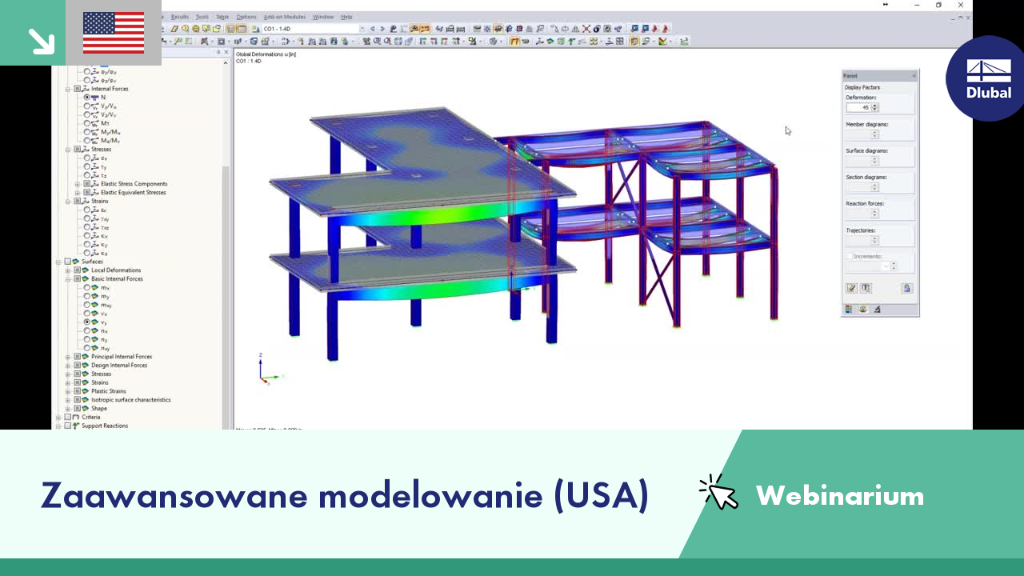Open the filter tab icon in Panel
The image size is (1024, 576).
[x=877, y=310]
